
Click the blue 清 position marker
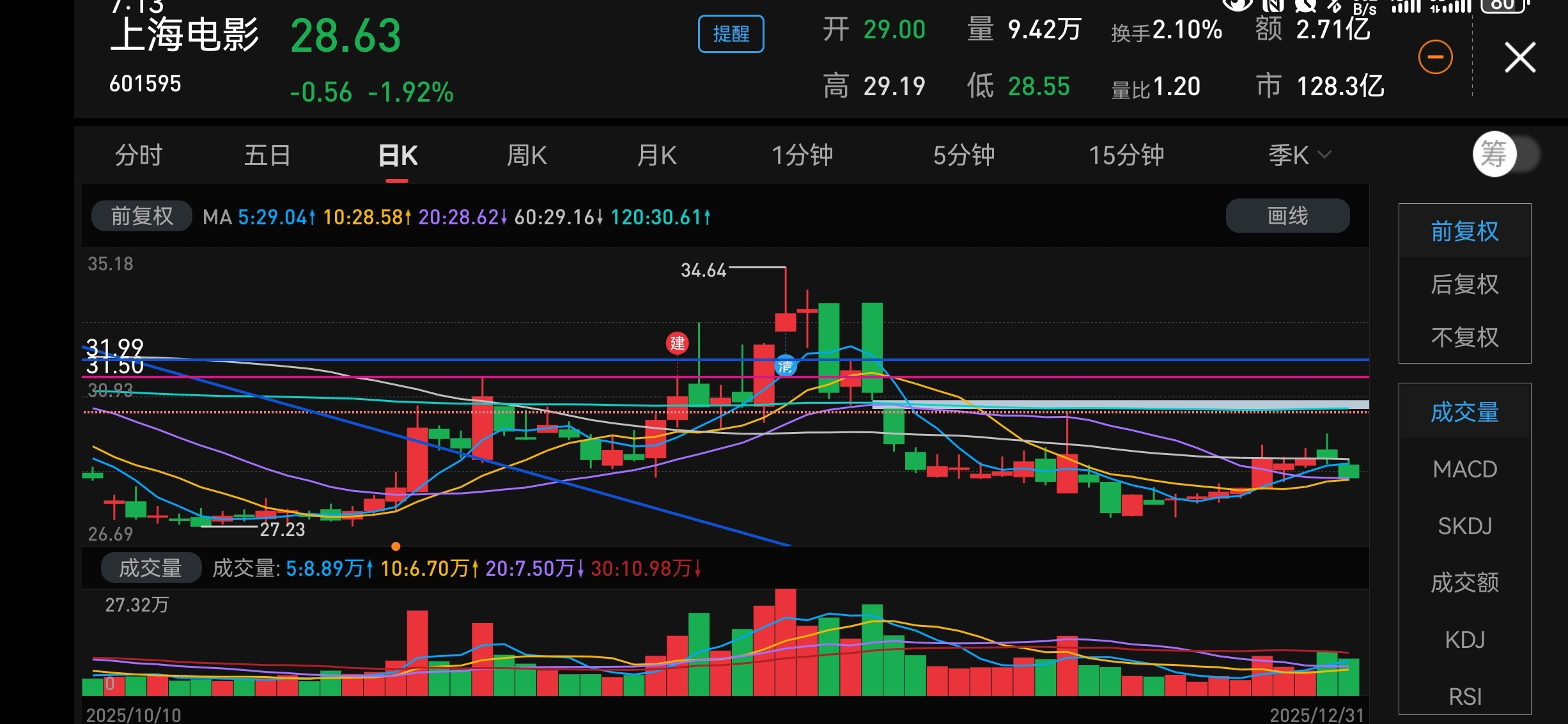point(785,366)
